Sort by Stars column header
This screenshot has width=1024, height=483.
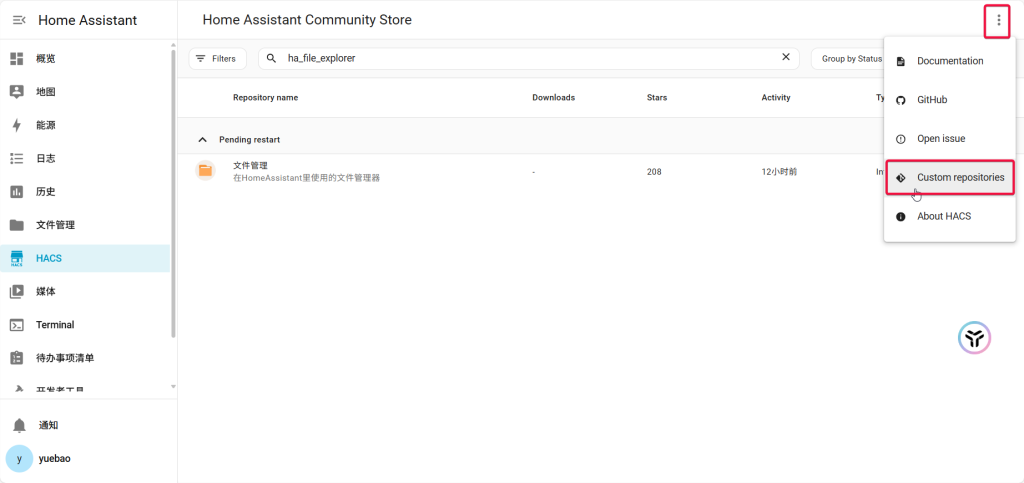pos(657,98)
